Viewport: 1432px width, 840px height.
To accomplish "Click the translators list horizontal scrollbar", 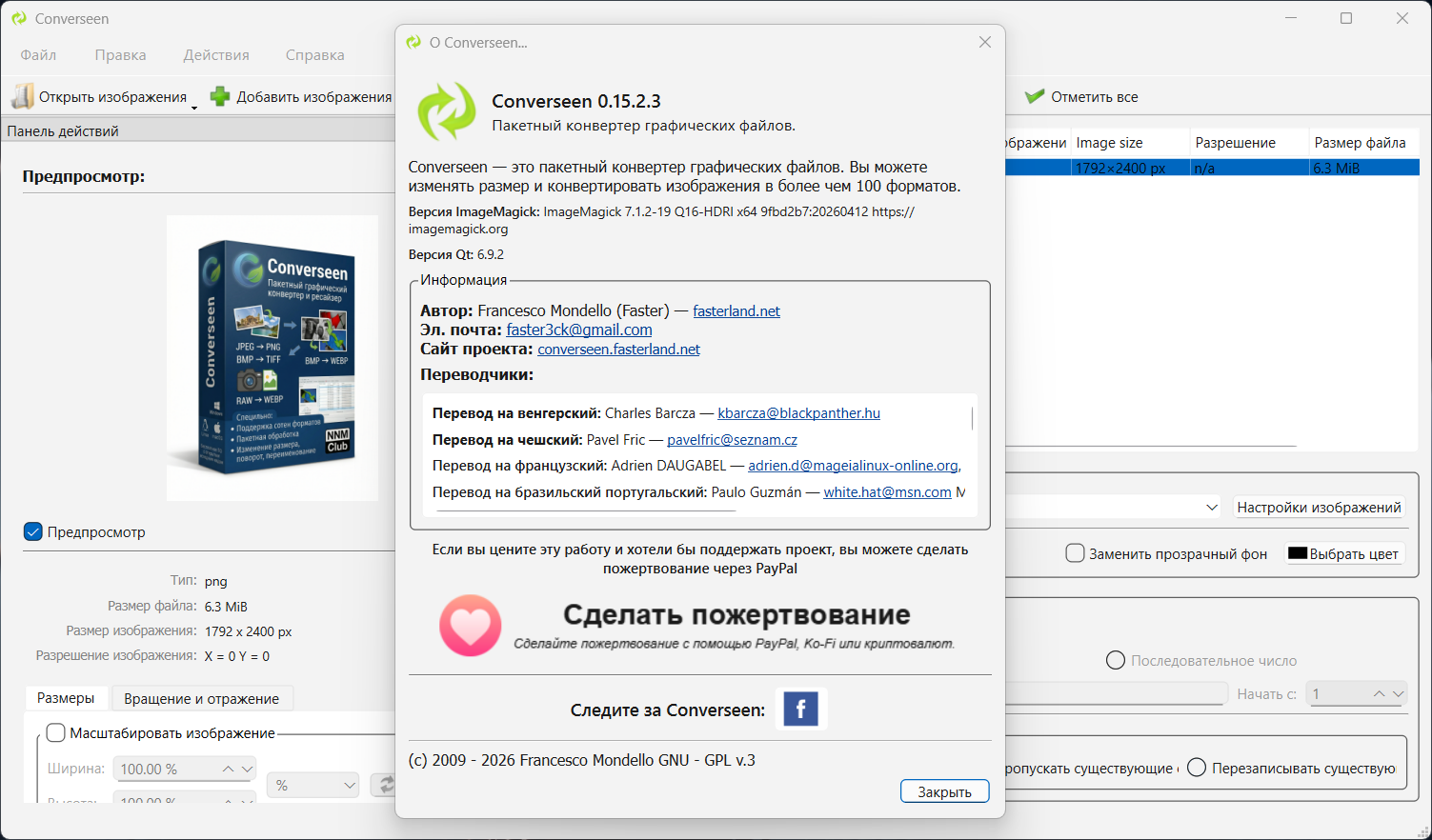I will pyautogui.click(x=587, y=511).
